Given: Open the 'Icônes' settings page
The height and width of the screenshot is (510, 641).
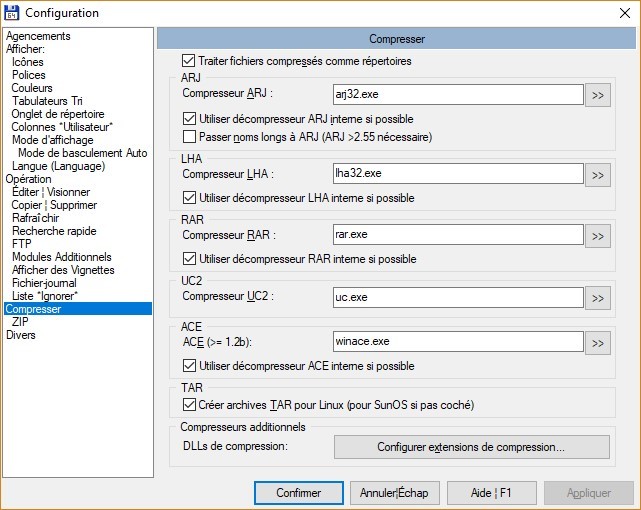Looking at the screenshot, I should (x=28, y=62).
